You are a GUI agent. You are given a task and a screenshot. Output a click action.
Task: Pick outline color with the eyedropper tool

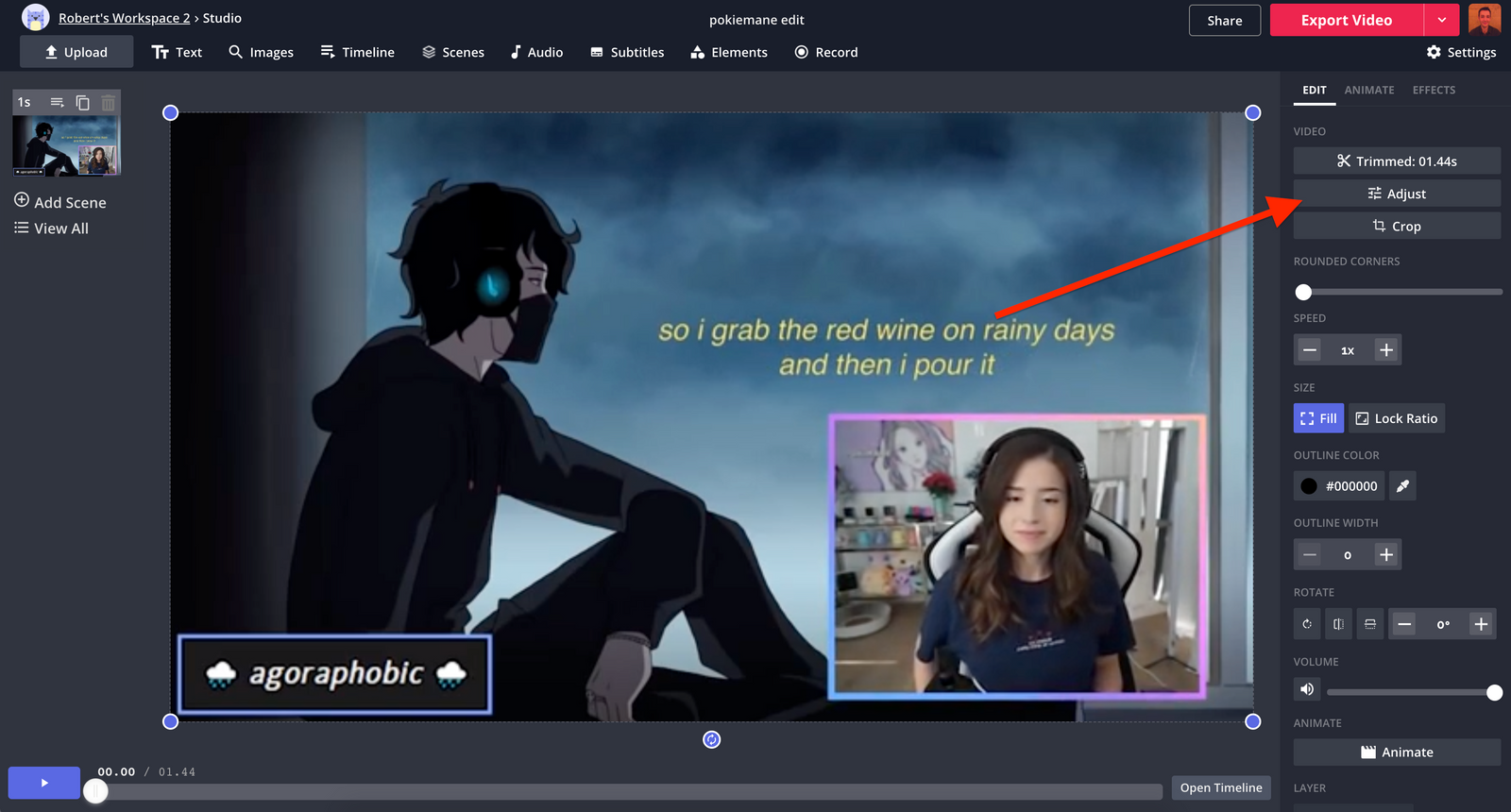click(x=1402, y=486)
